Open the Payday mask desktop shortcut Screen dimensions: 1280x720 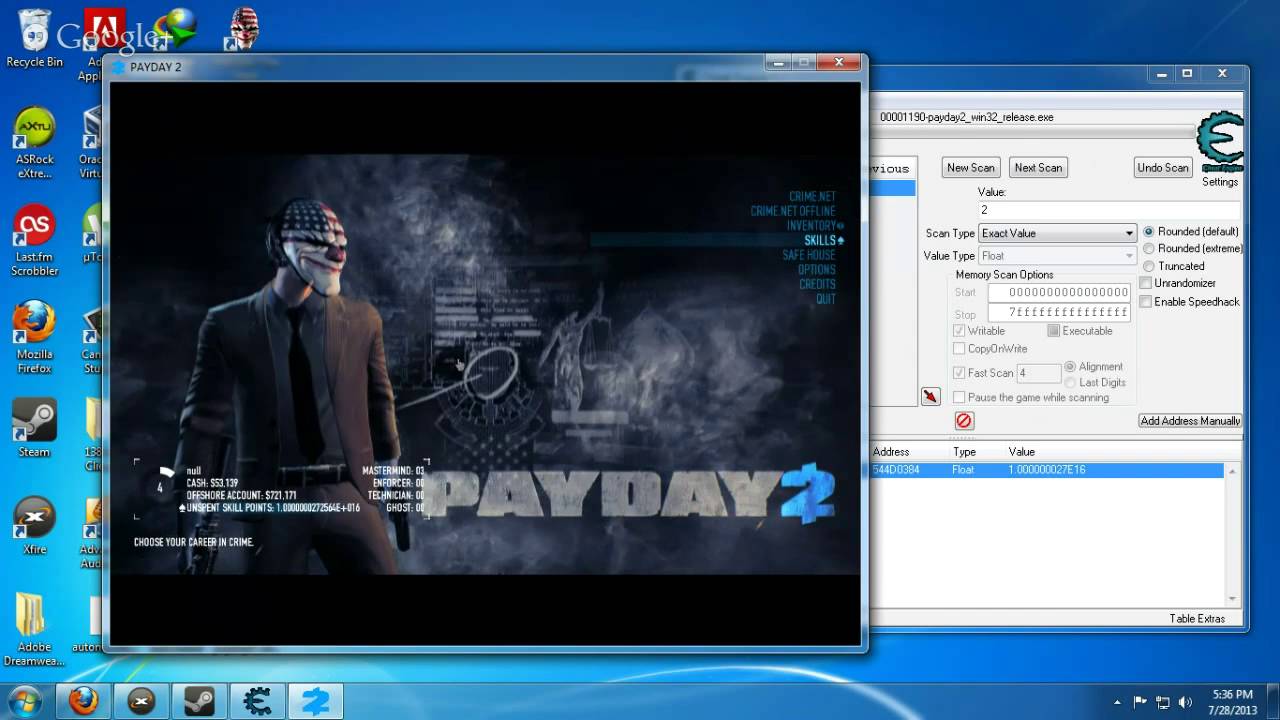point(243,28)
